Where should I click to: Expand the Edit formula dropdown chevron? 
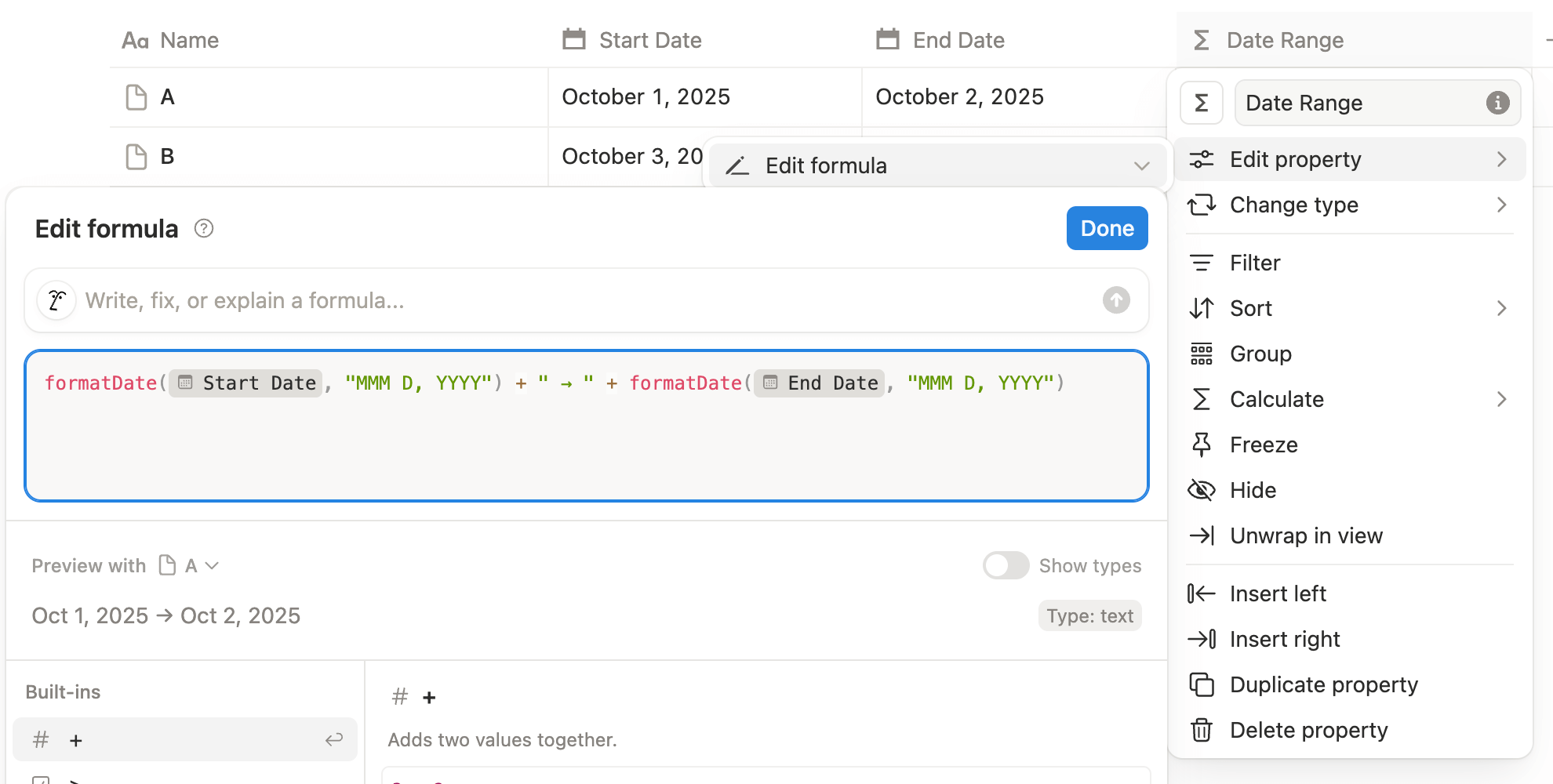coord(1142,165)
